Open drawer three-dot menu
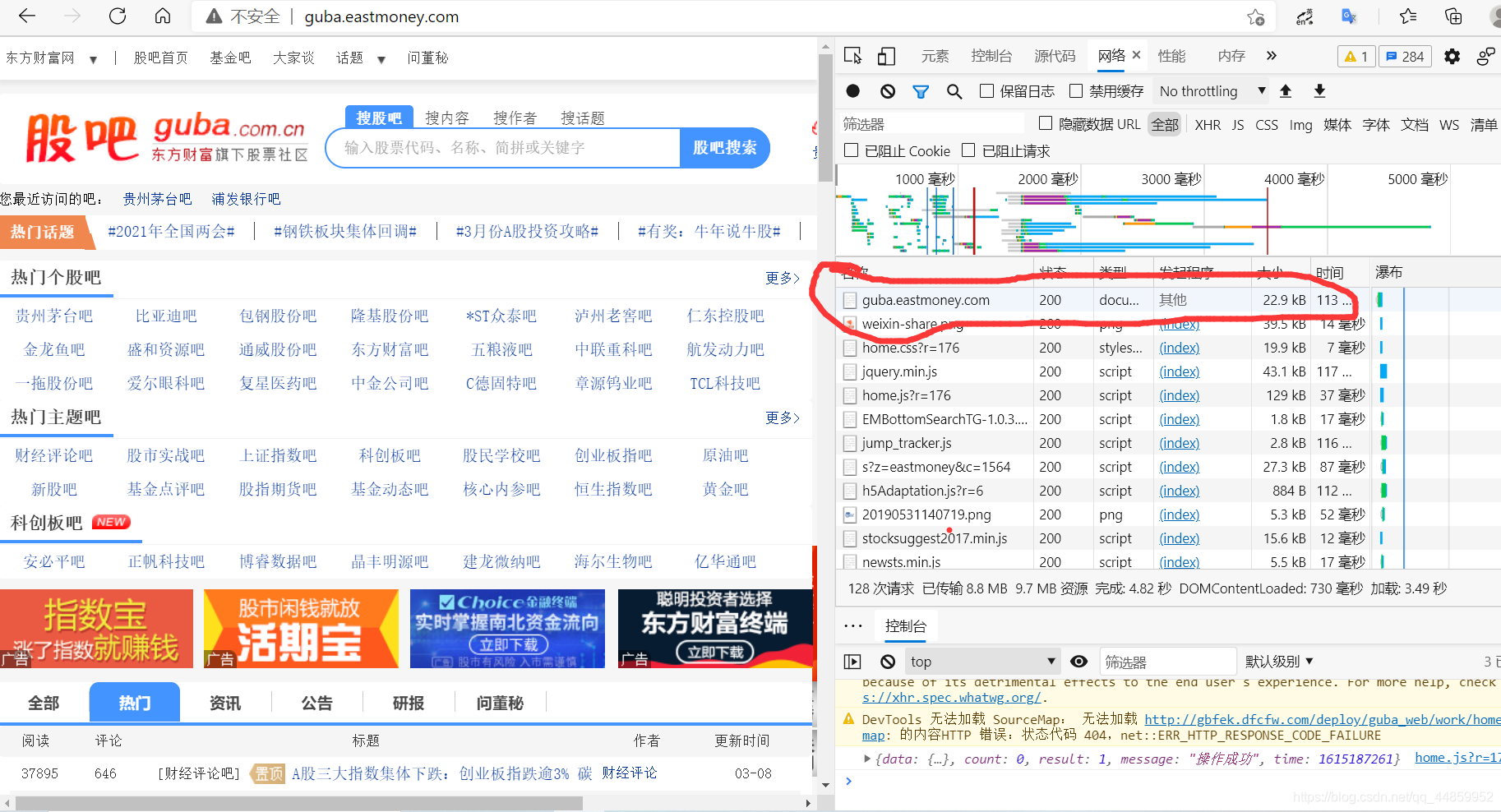Screen dimensions: 1501x812 (x=853, y=626)
